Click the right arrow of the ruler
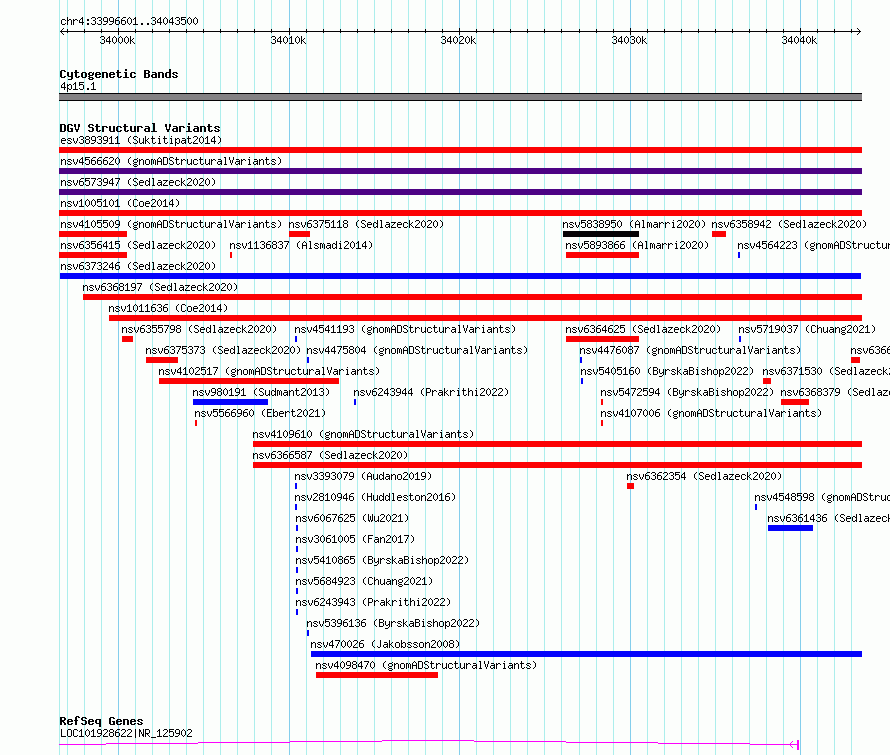The height and width of the screenshot is (755, 890). [x=858, y=31]
